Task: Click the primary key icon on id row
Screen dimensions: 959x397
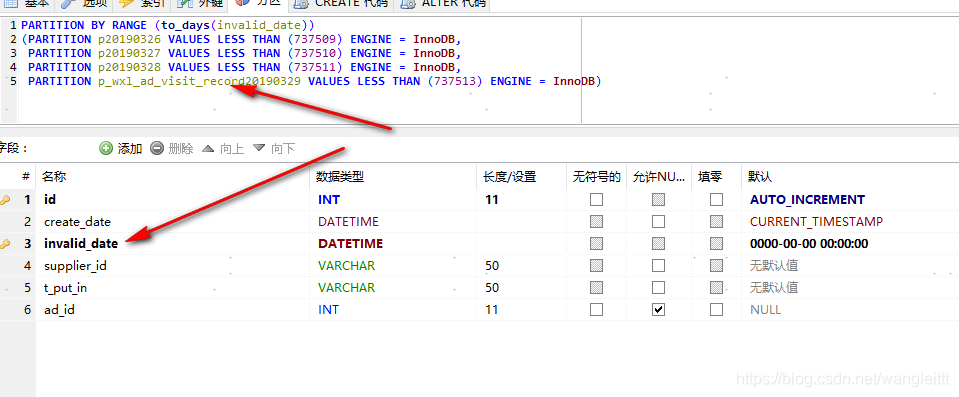Action: [6, 199]
